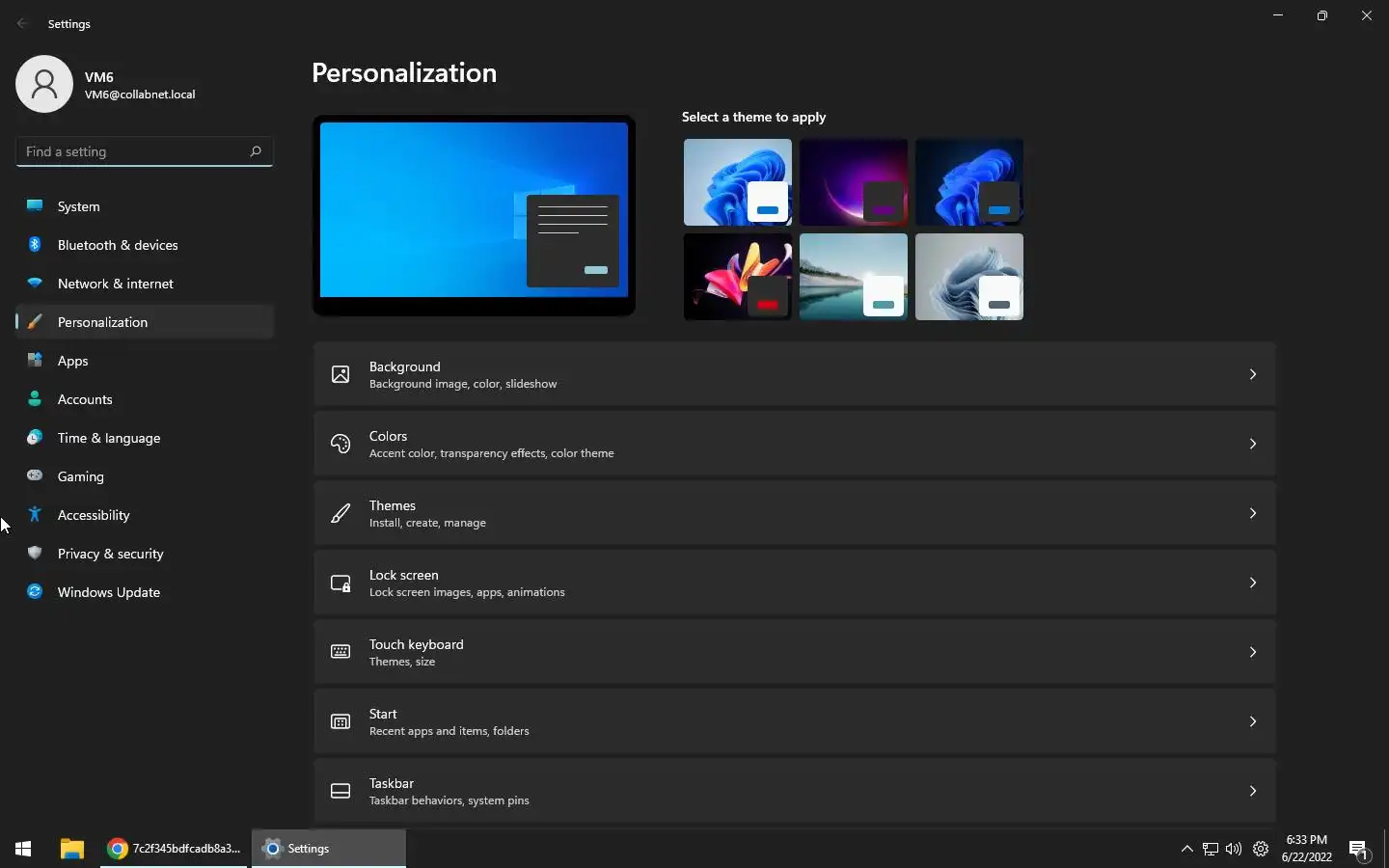This screenshot has height=868, width=1389.
Task: Expand Lock screen settings chevron
Action: tap(1253, 583)
